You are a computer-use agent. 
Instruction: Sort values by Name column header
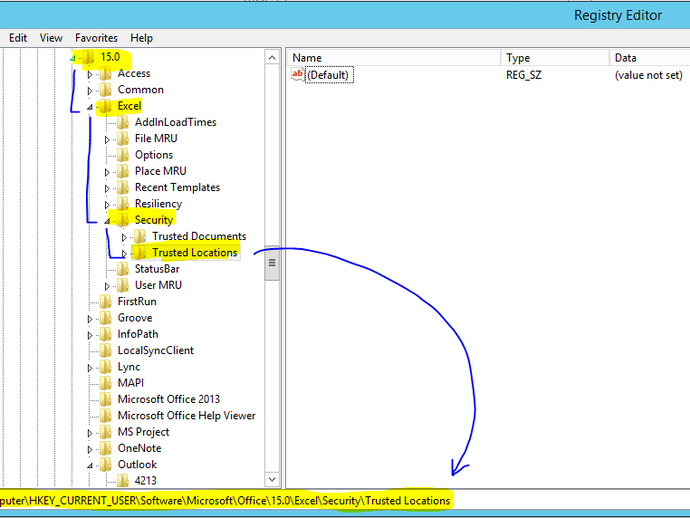[394, 58]
